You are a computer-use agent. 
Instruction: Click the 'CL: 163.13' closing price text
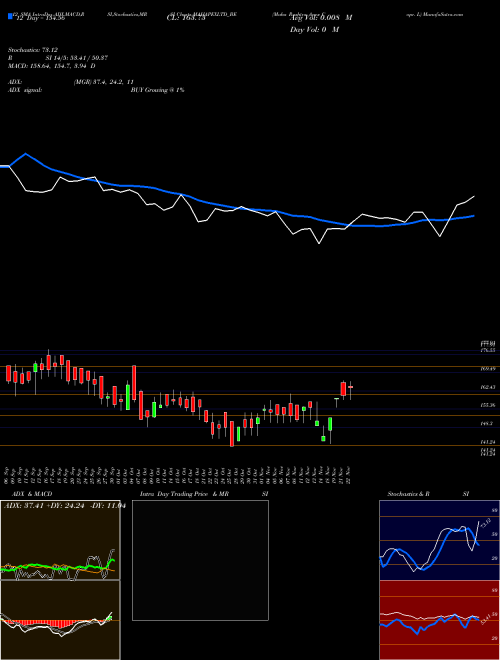pos(186,18)
